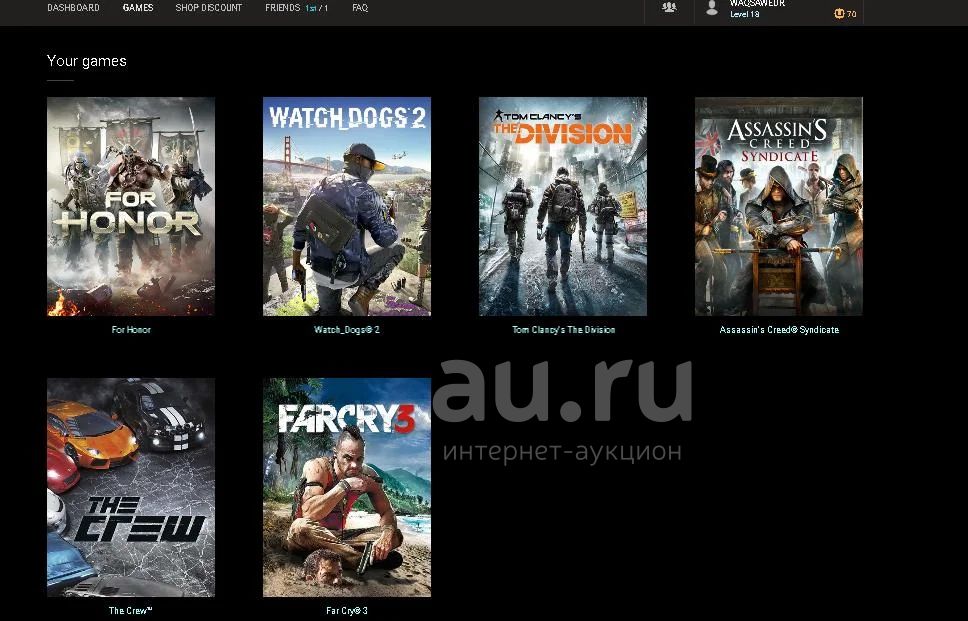This screenshot has height=621, width=968.
Task: Open the Shop Discount tab
Action: 209,7
